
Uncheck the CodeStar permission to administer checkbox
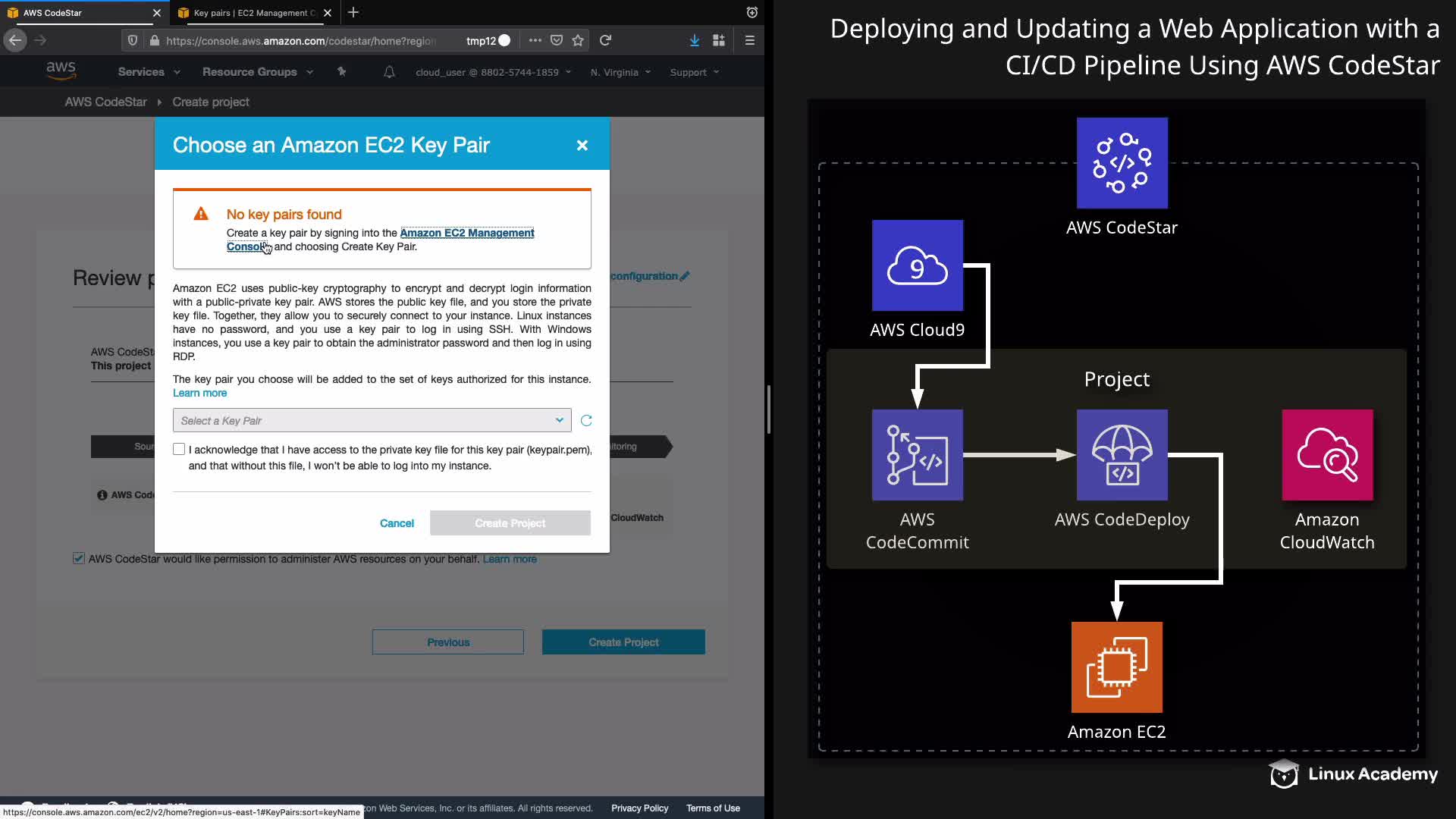(x=79, y=559)
